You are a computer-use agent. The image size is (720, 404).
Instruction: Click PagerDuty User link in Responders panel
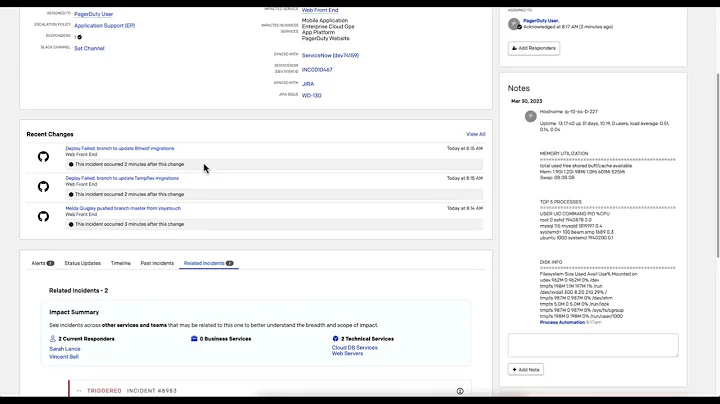pyautogui.click(x=540, y=21)
